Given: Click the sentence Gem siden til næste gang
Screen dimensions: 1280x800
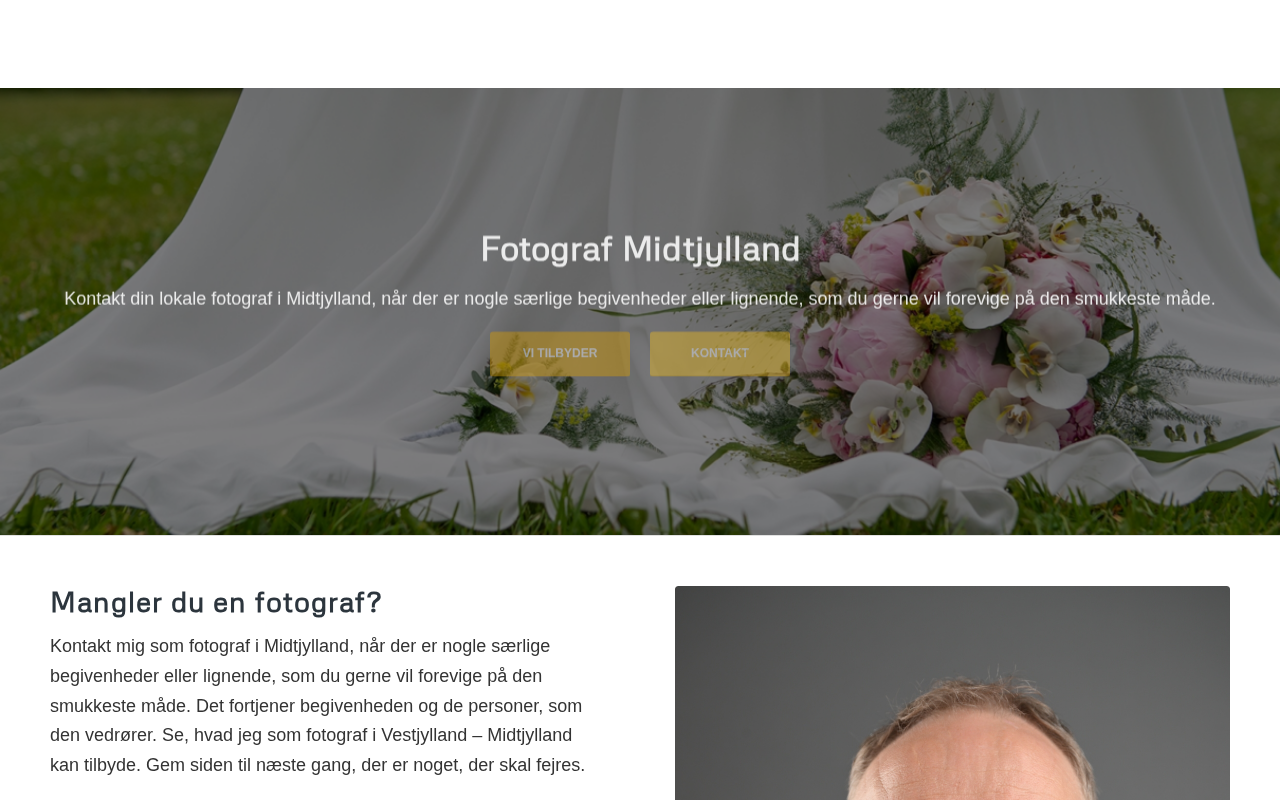Looking at the screenshot, I should pos(366,766).
